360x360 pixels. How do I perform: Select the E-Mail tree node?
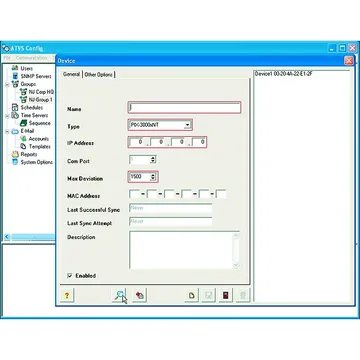27,131
